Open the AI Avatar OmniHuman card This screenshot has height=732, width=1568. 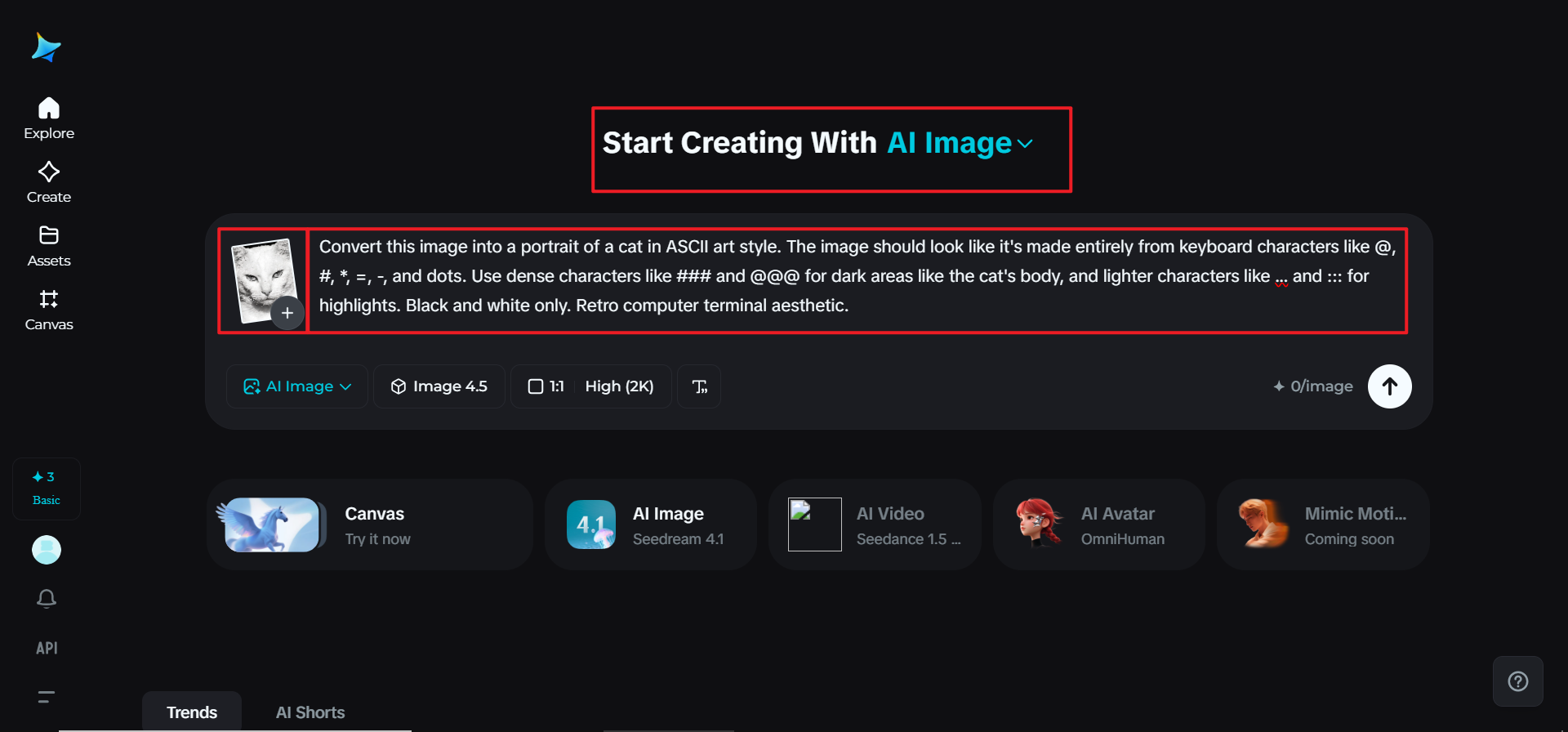pyautogui.click(x=1099, y=524)
